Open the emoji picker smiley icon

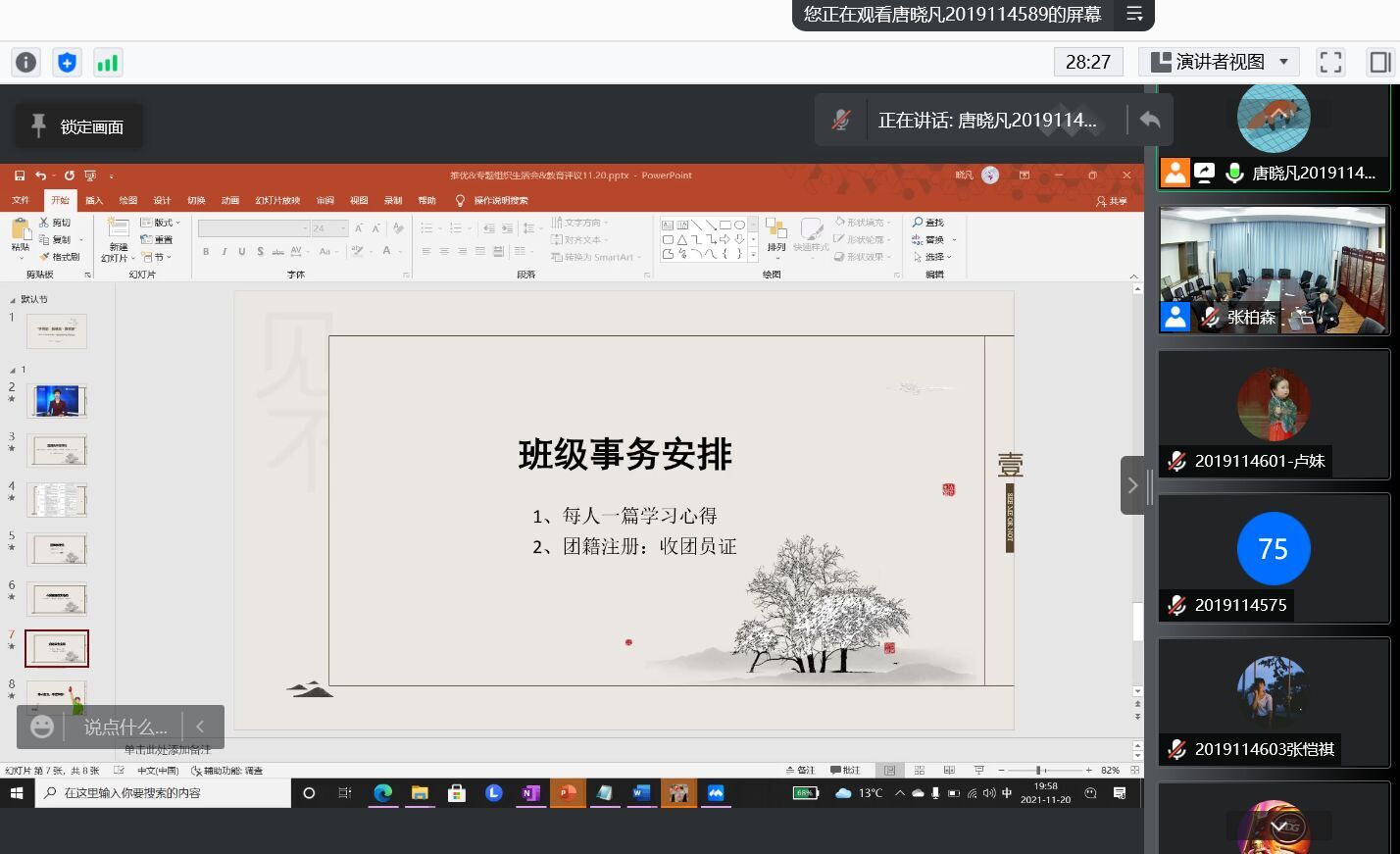(x=41, y=727)
